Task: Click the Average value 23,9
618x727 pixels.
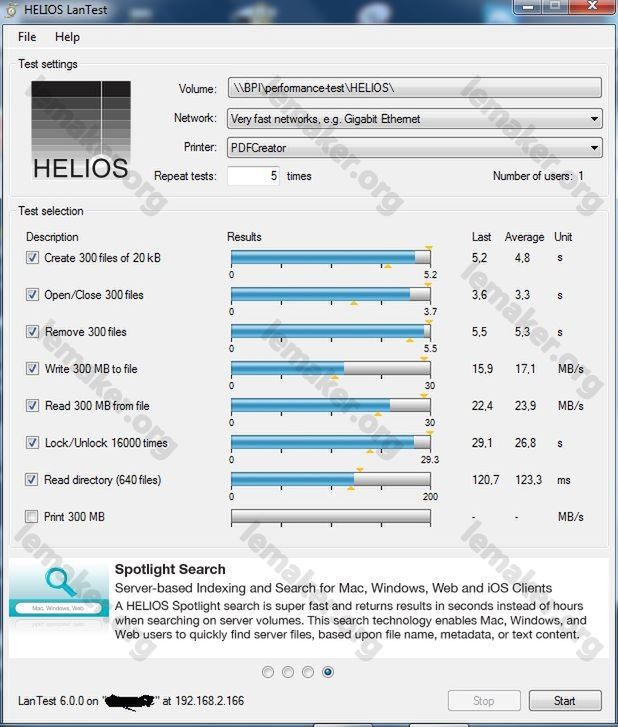Action: [x=525, y=406]
